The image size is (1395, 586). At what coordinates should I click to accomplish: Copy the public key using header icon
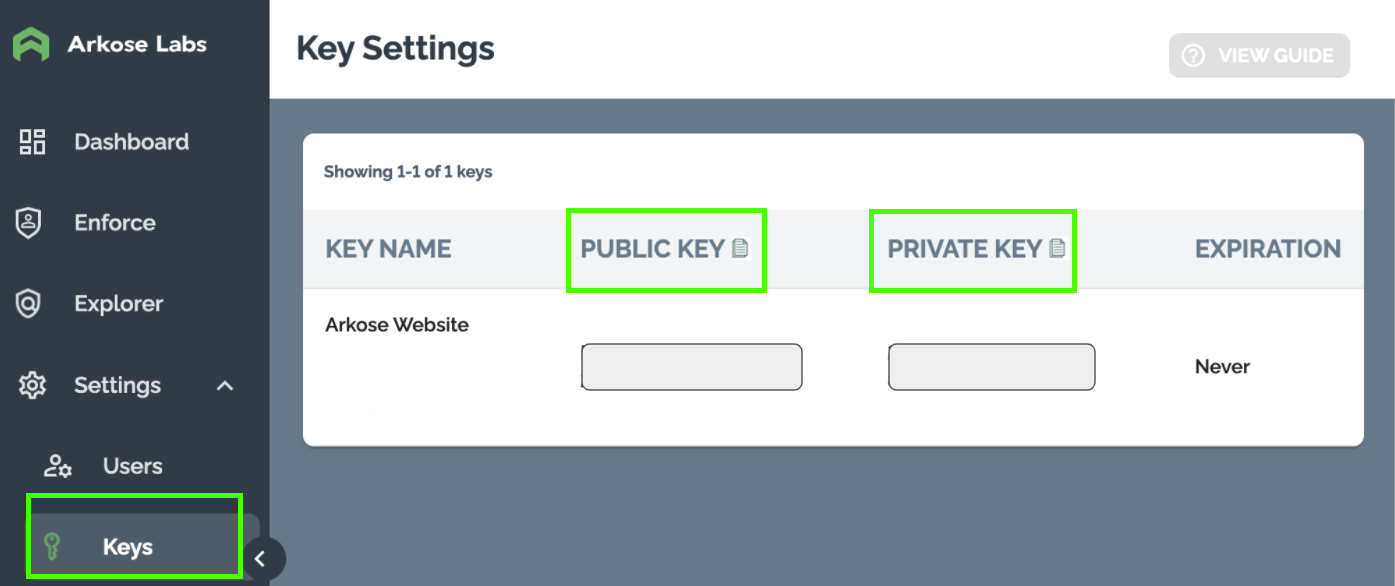(x=740, y=249)
